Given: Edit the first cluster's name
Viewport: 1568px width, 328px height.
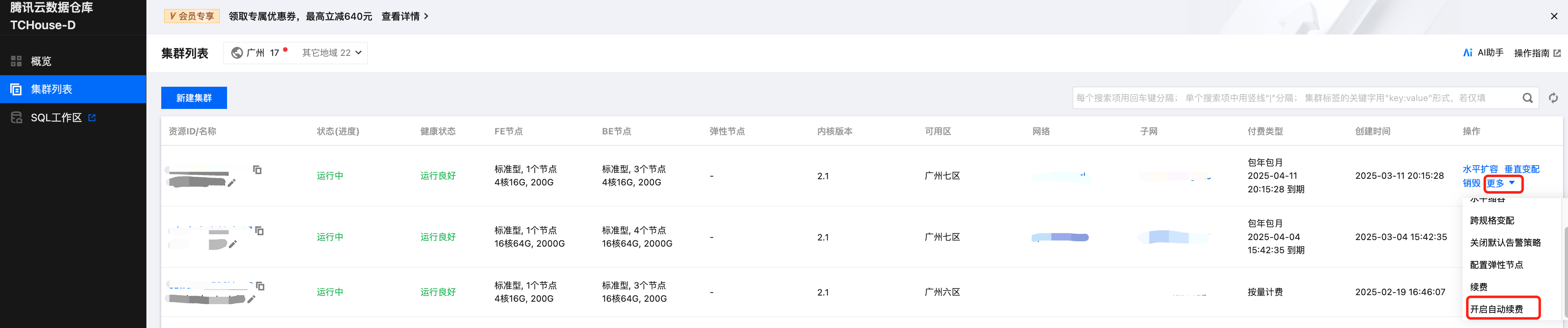Looking at the screenshot, I should point(232,182).
